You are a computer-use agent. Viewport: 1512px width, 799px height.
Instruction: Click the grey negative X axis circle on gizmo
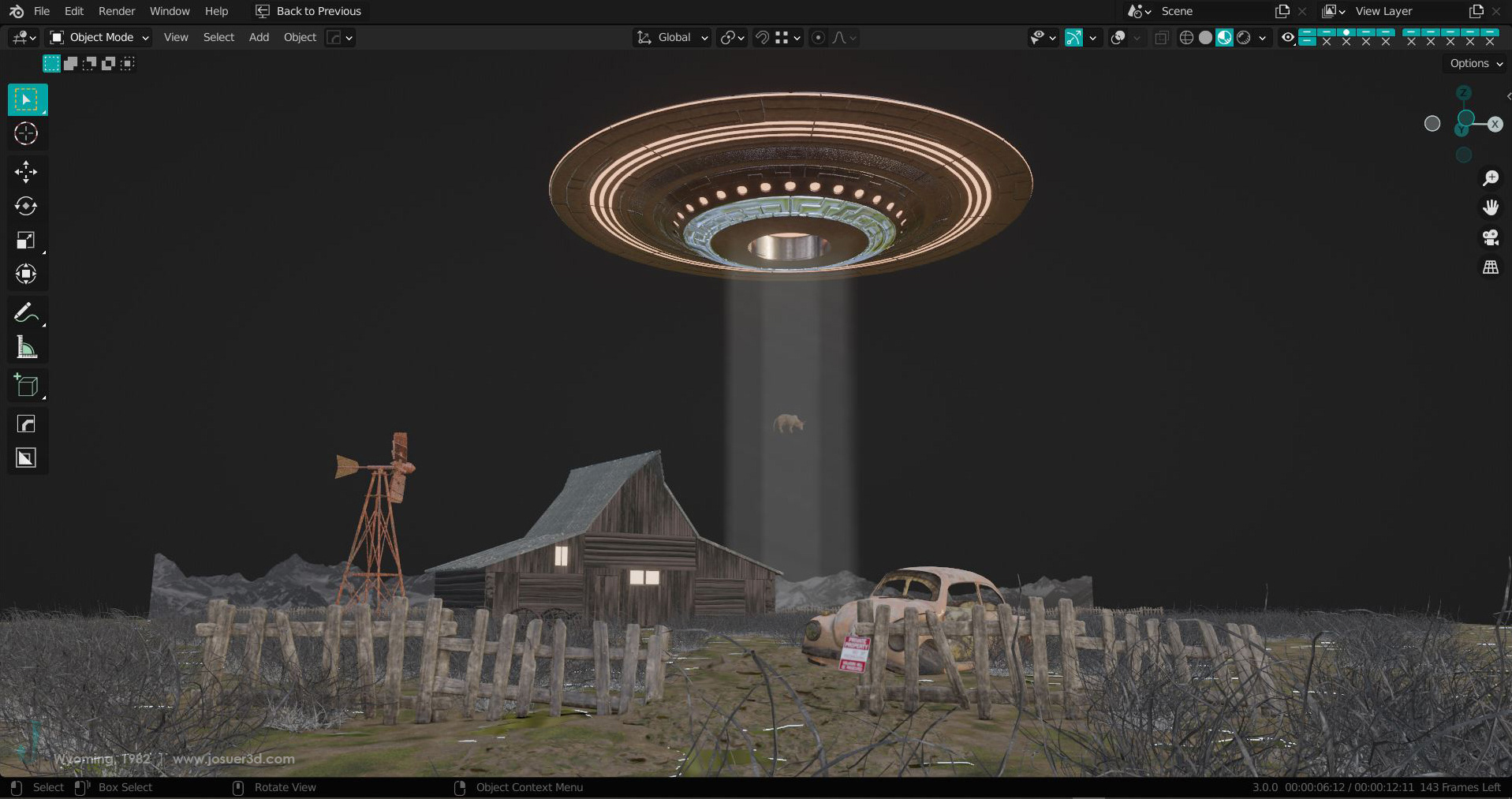click(x=1432, y=124)
